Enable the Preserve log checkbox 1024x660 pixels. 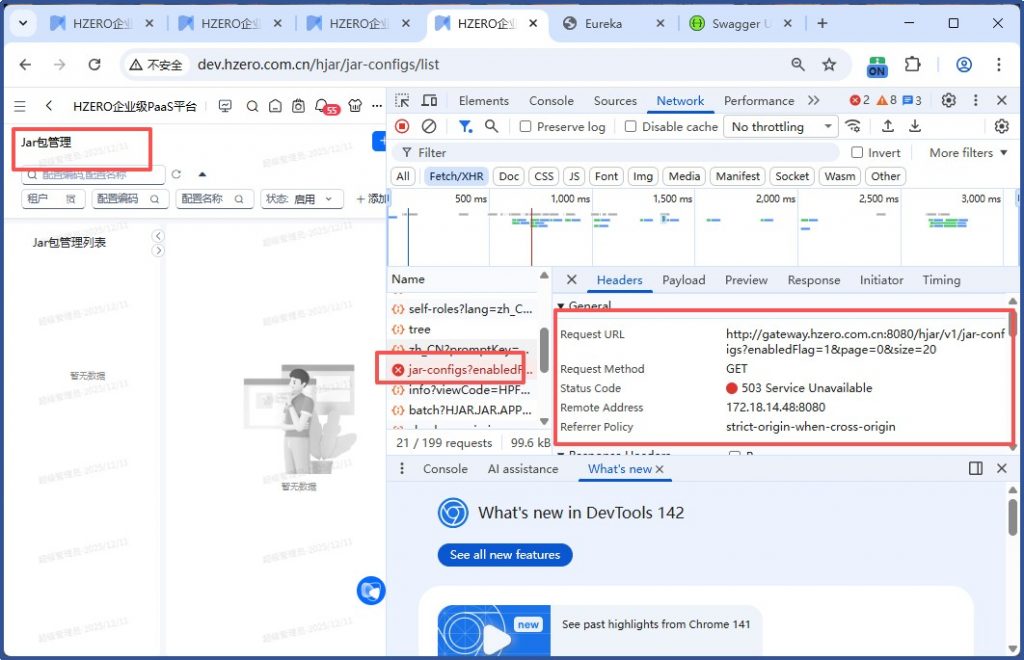point(526,127)
